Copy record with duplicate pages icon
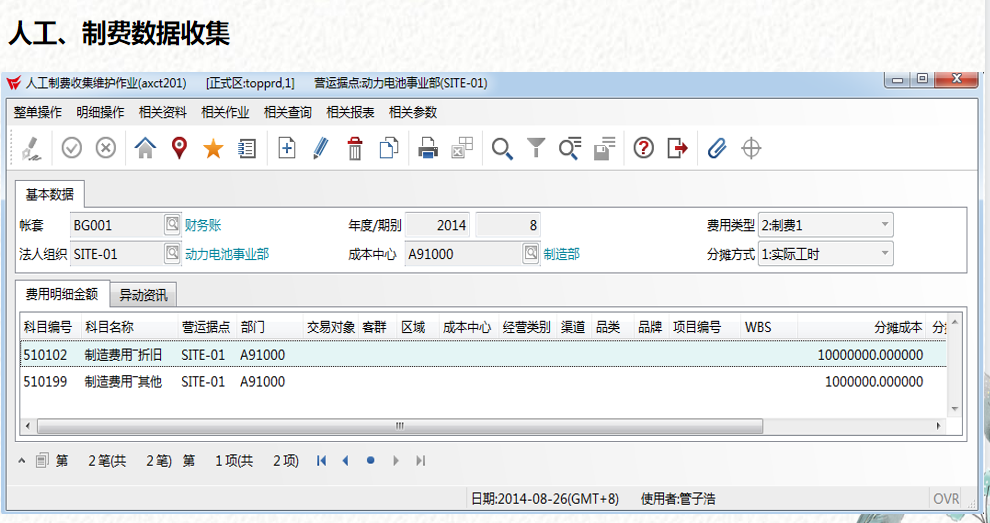 389,148
